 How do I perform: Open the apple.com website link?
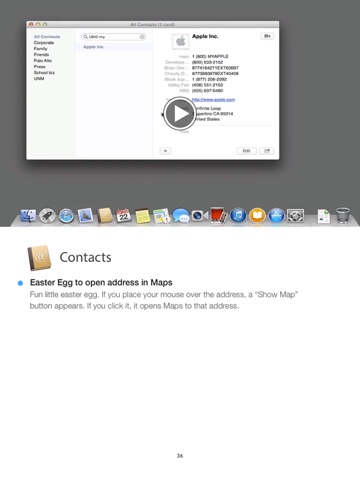213,100
